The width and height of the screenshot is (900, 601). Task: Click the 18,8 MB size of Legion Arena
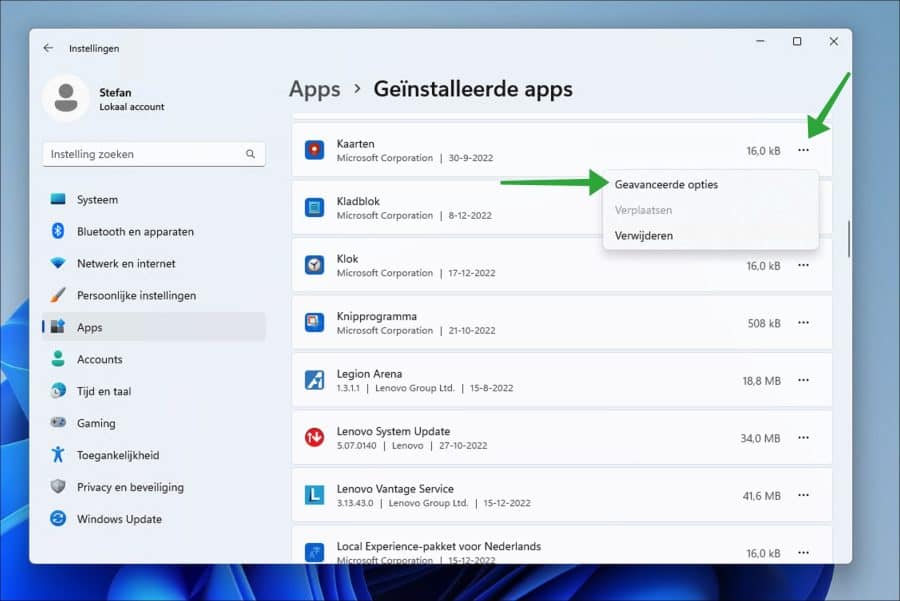(x=761, y=381)
